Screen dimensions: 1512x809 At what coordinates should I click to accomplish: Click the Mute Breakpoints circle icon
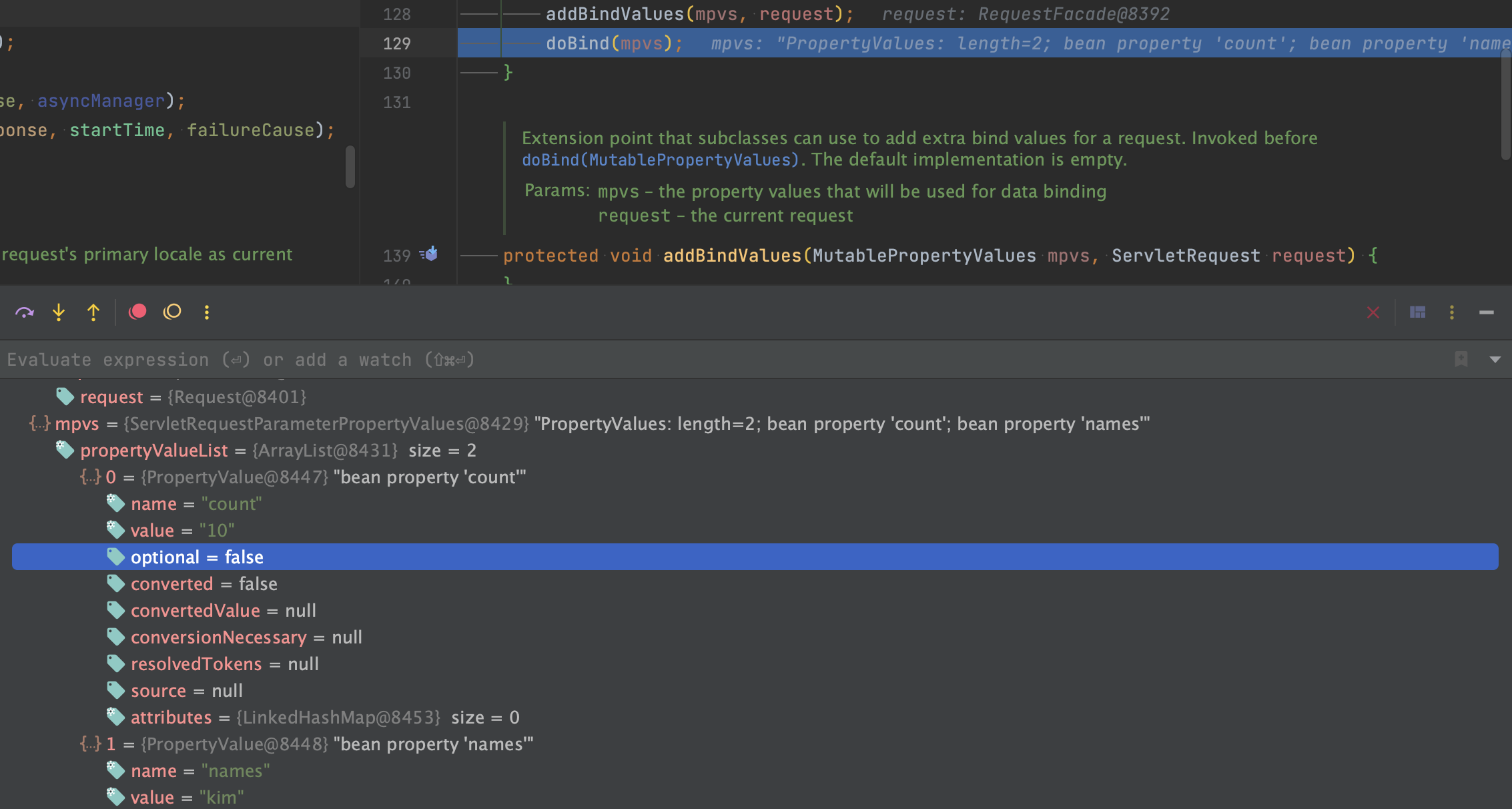click(x=173, y=312)
